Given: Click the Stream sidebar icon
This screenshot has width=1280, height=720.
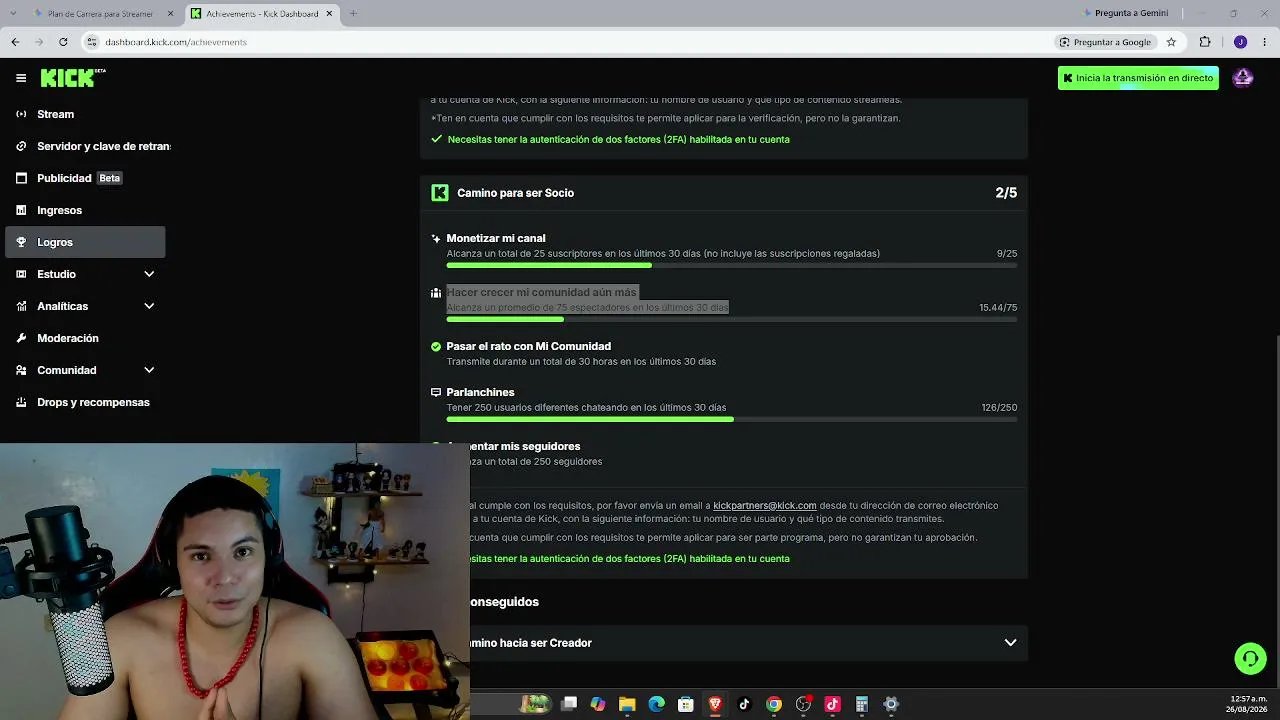Looking at the screenshot, I should (x=21, y=114).
